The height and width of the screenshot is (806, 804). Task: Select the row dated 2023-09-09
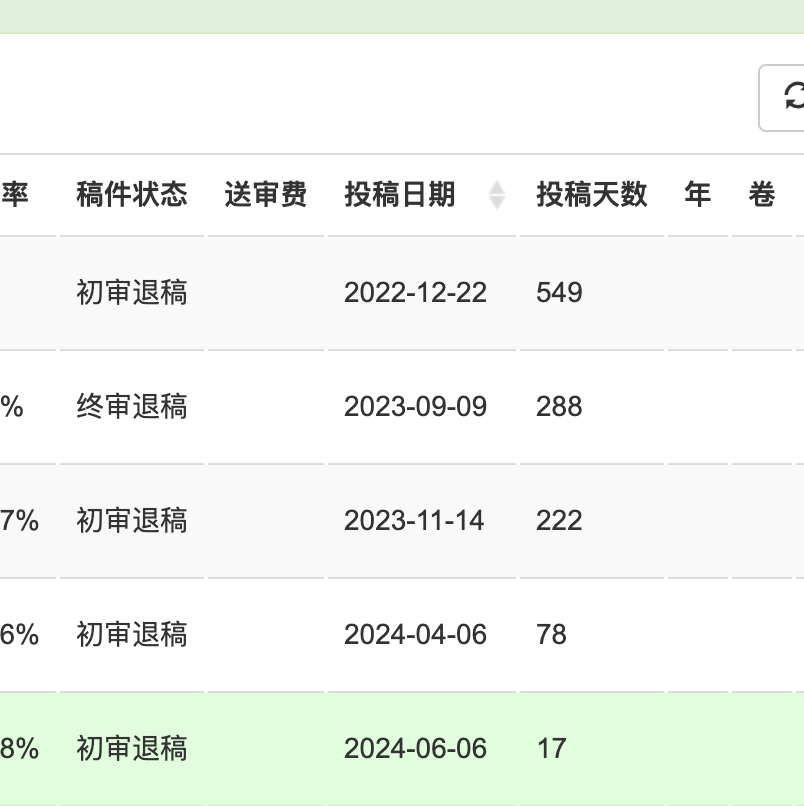pyautogui.click(x=402, y=407)
